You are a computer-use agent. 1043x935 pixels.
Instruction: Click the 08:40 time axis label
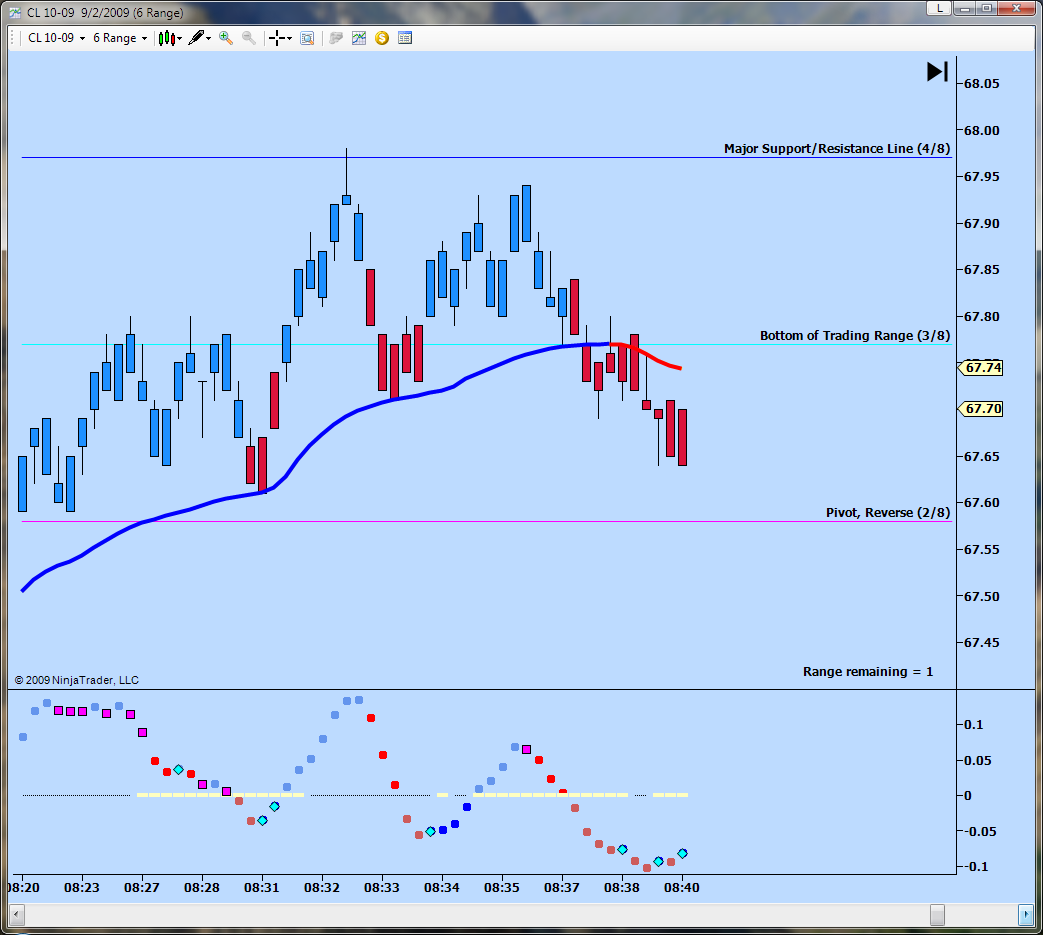click(682, 887)
